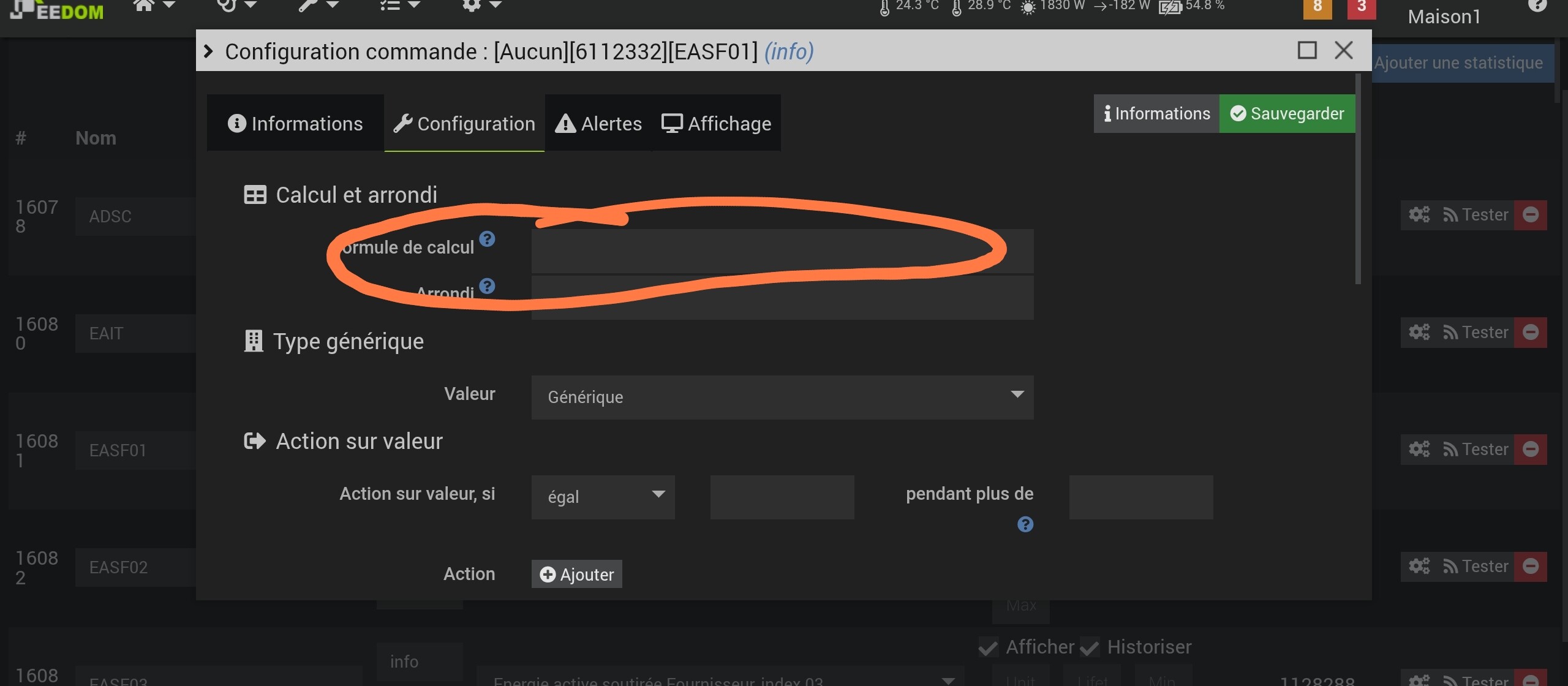Toggle the Afficher checkbox
The height and width of the screenshot is (686, 1568).
[x=987, y=647]
